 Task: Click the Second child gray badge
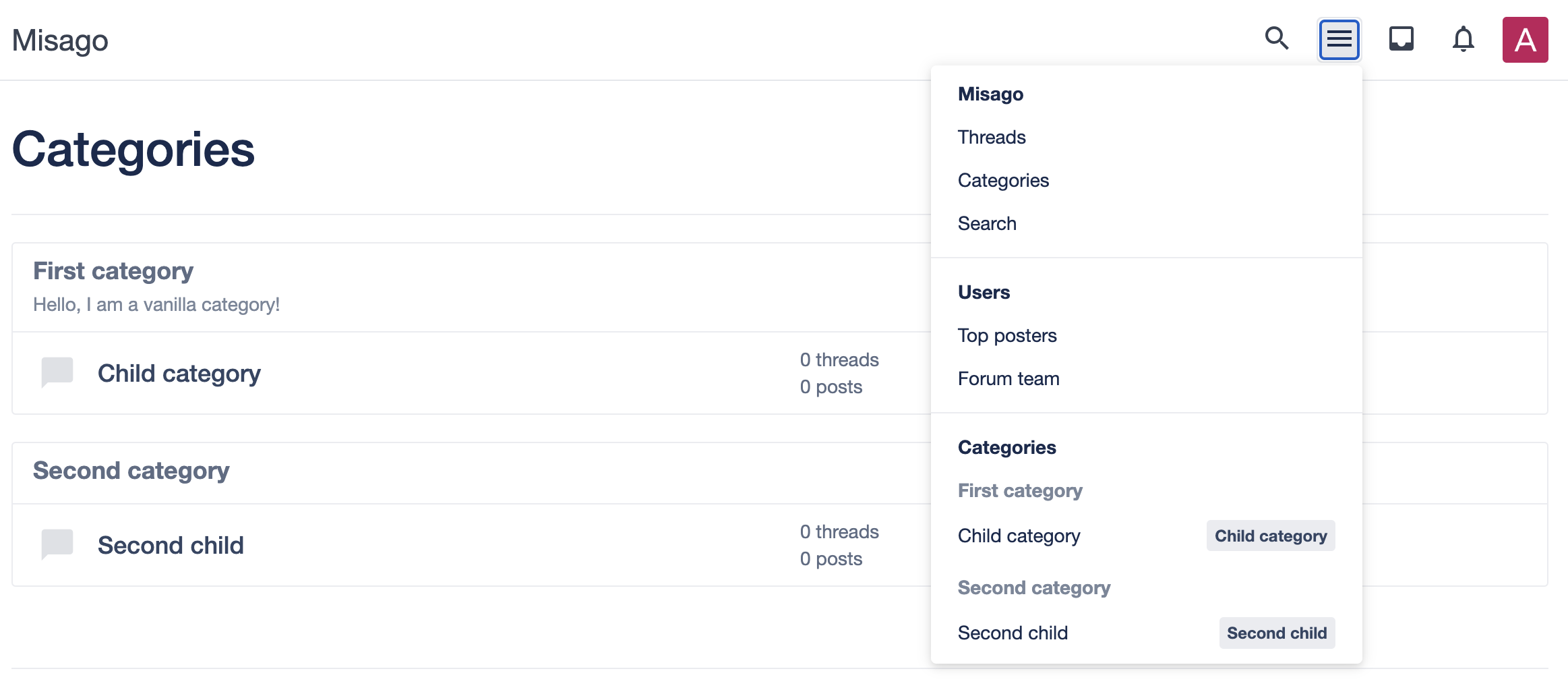click(x=1276, y=633)
